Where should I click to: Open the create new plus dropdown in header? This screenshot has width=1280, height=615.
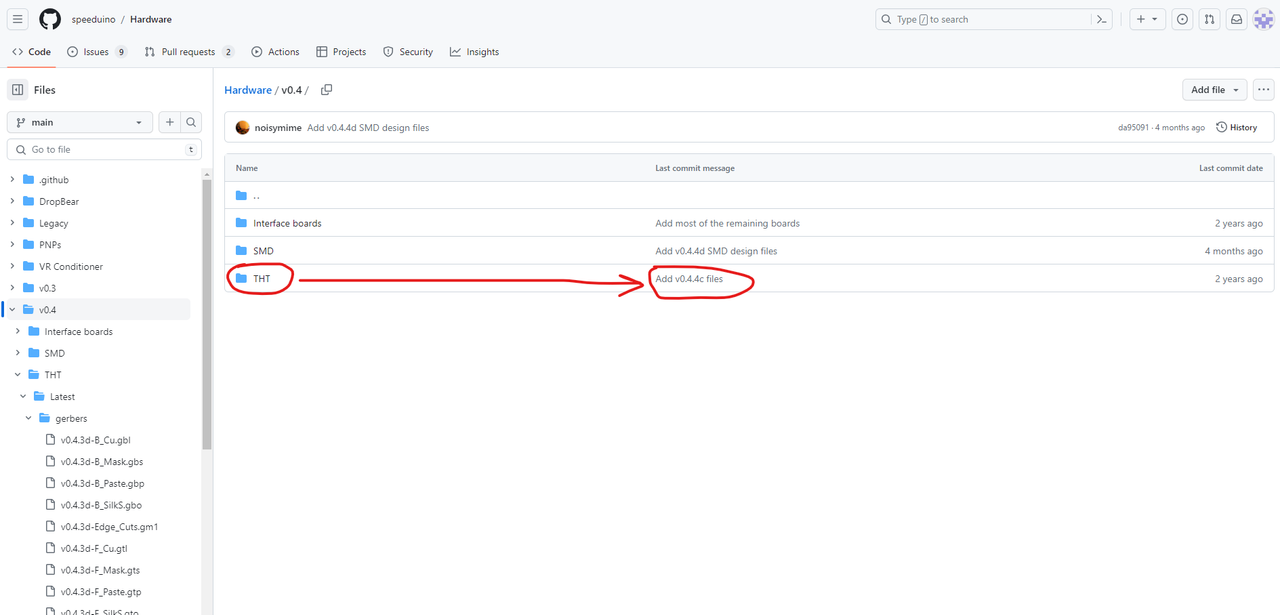pyautogui.click(x=1146, y=19)
